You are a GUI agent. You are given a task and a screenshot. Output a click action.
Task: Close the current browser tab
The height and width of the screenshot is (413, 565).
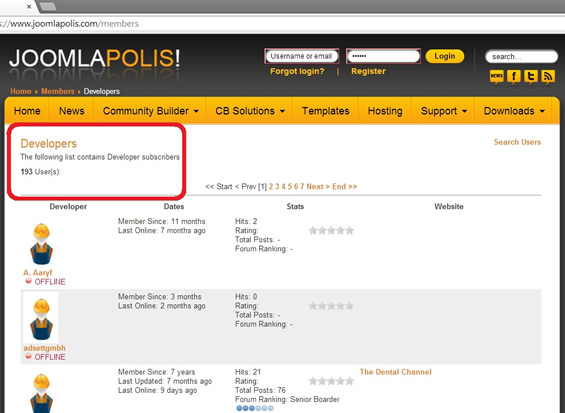click(x=29, y=6)
